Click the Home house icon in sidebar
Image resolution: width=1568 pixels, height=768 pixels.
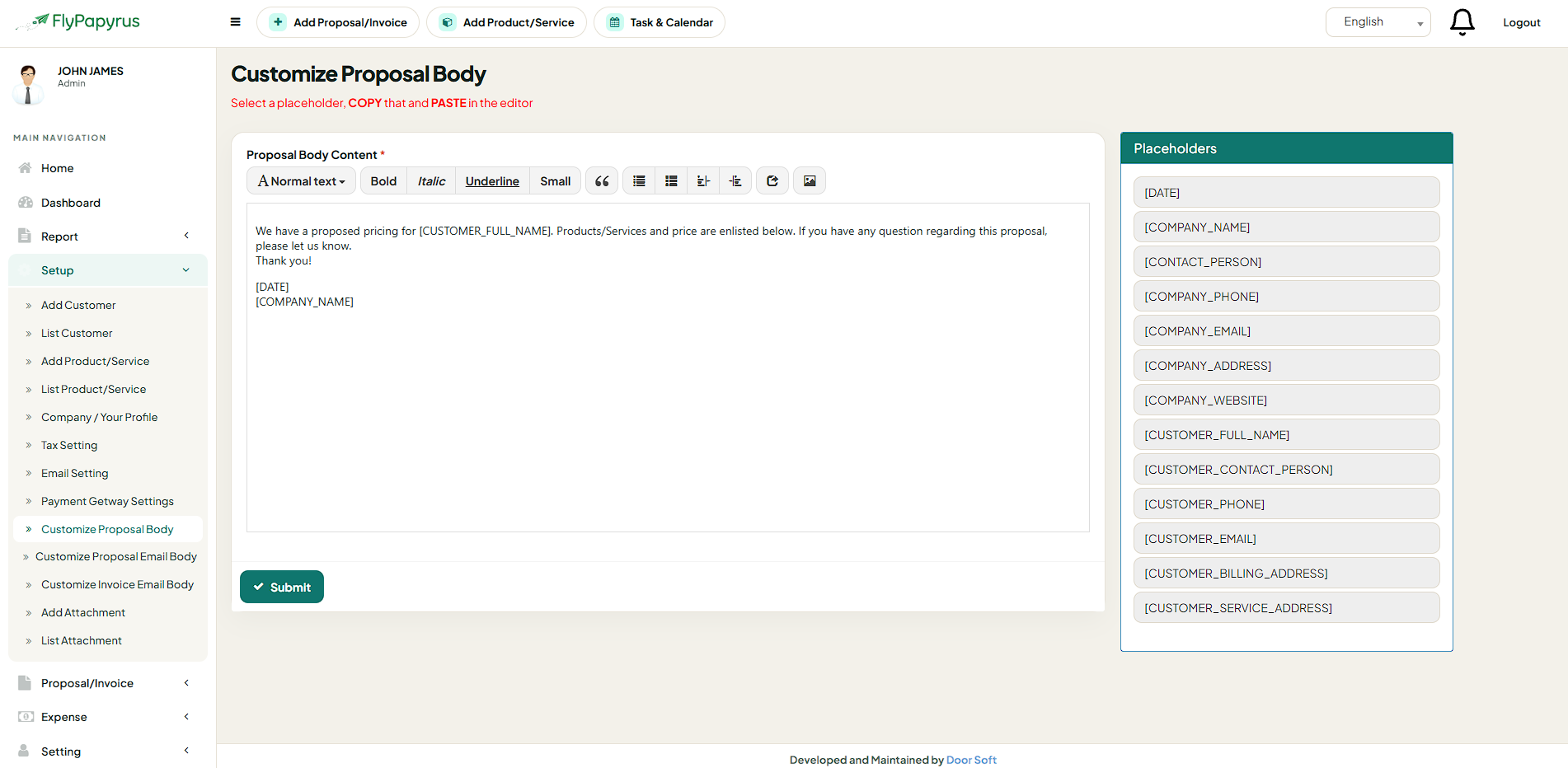click(25, 168)
